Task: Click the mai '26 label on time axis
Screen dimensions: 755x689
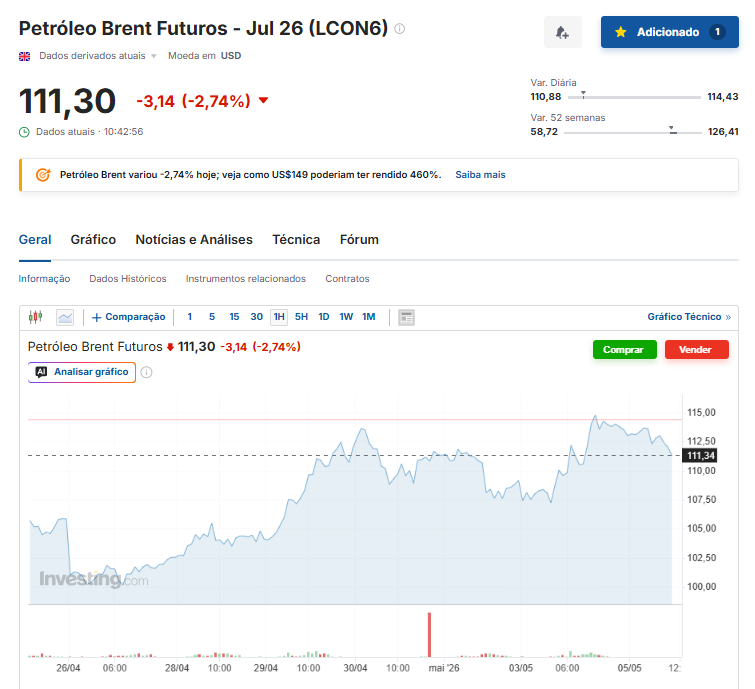Action: (x=444, y=668)
